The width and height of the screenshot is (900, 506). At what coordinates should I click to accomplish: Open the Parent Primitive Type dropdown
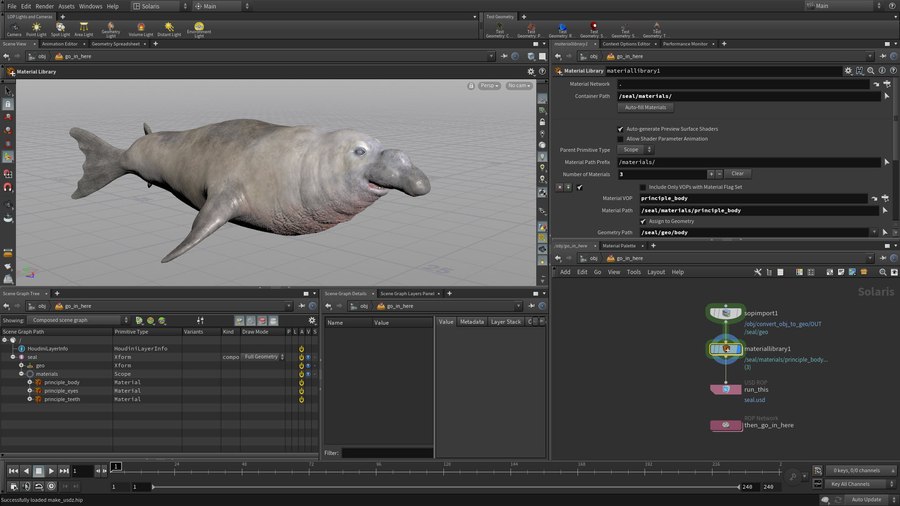point(634,150)
